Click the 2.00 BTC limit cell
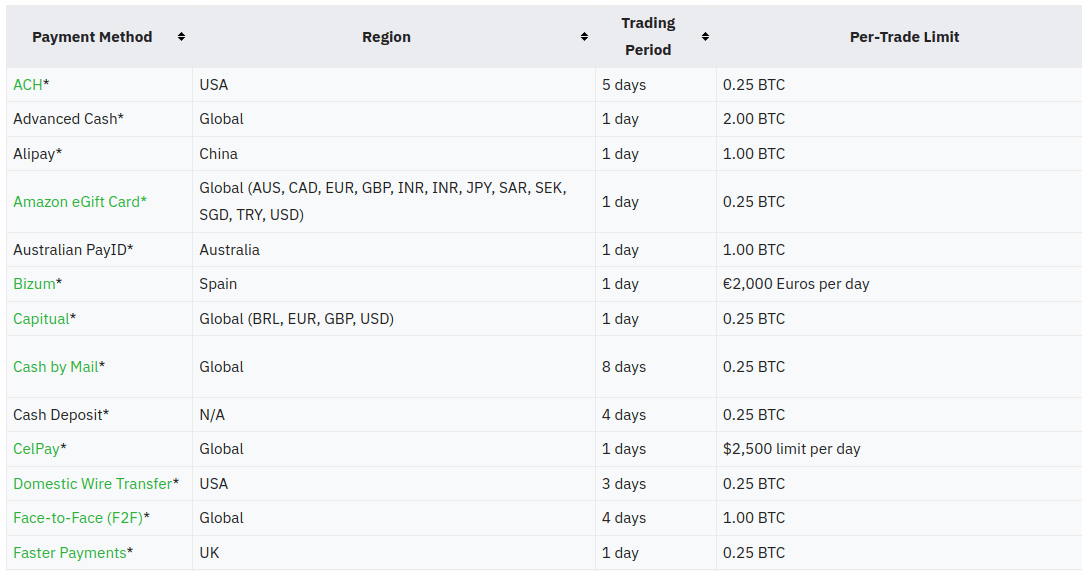Viewport: 1082px width, 571px height. point(899,119)
